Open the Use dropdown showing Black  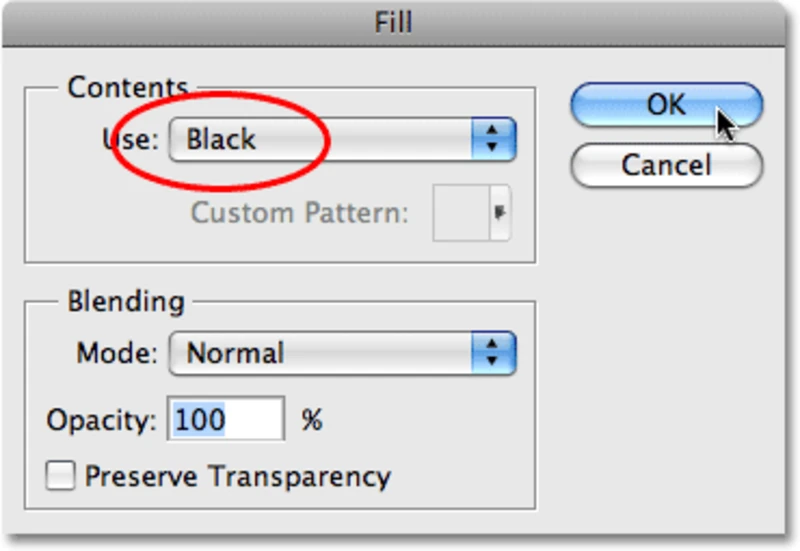coord(342,139)
